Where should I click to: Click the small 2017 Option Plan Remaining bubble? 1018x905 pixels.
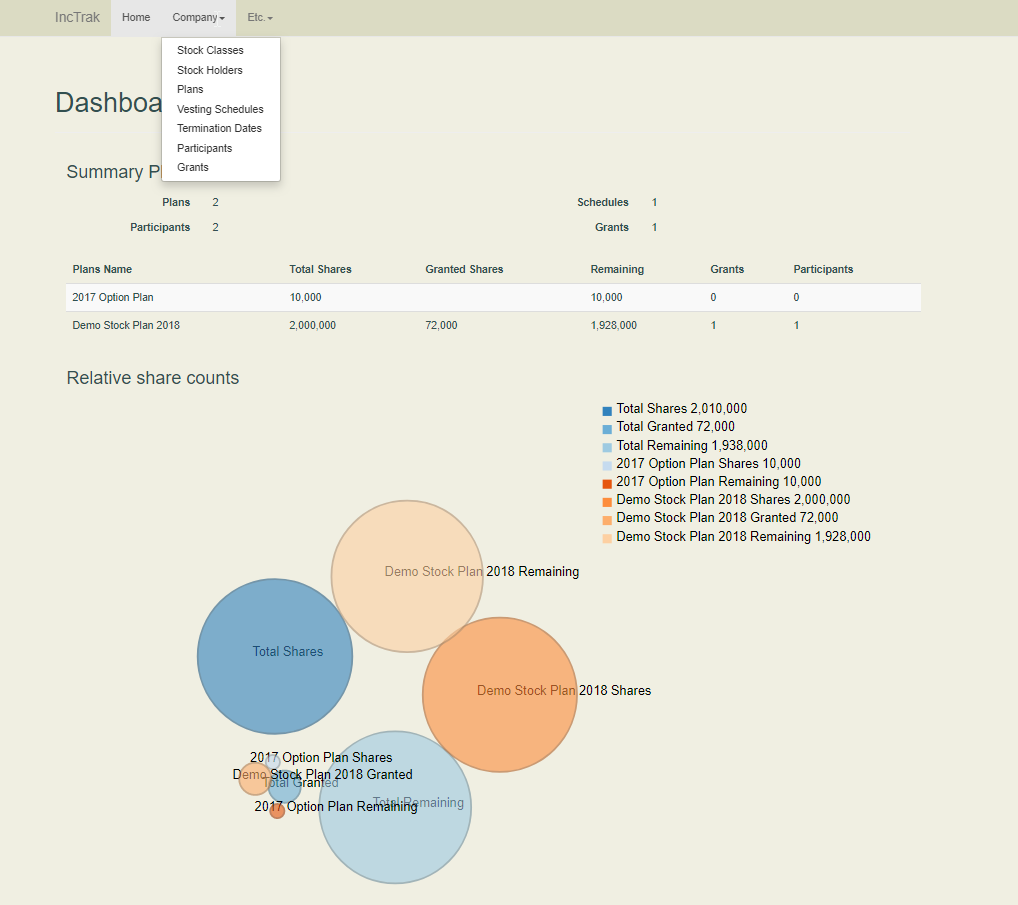tap(277, 812)
